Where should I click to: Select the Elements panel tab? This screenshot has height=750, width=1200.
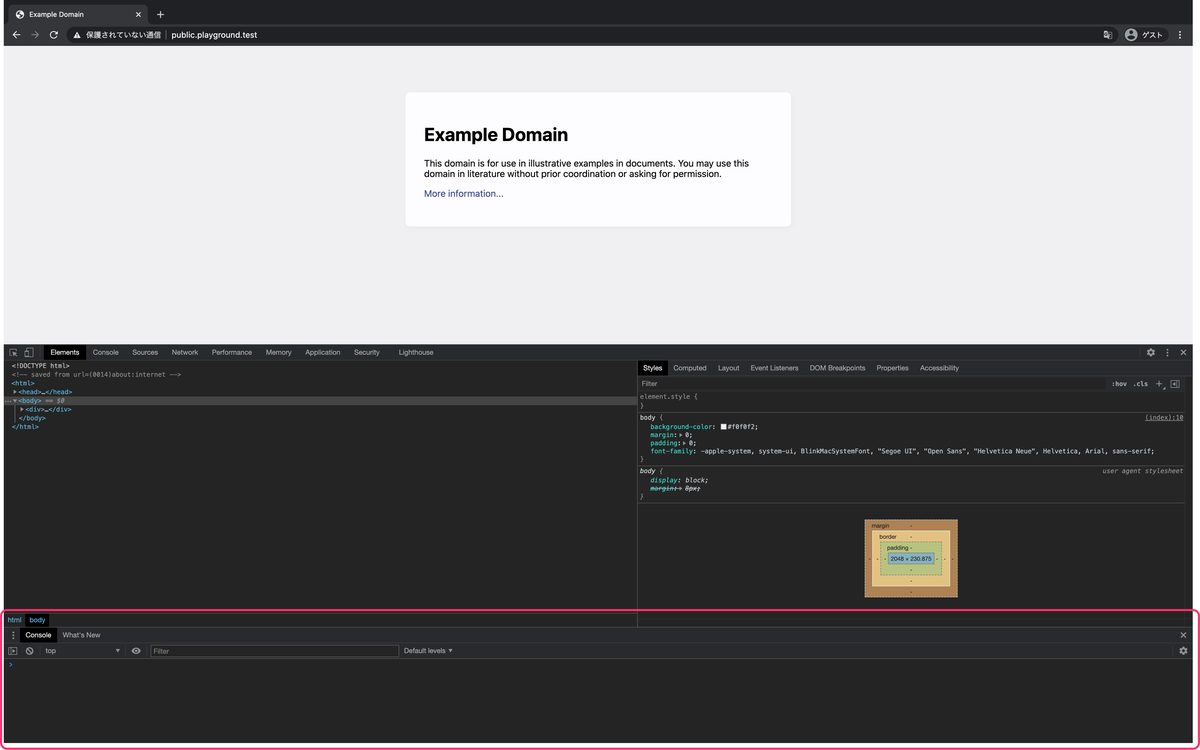pos(65,353)
